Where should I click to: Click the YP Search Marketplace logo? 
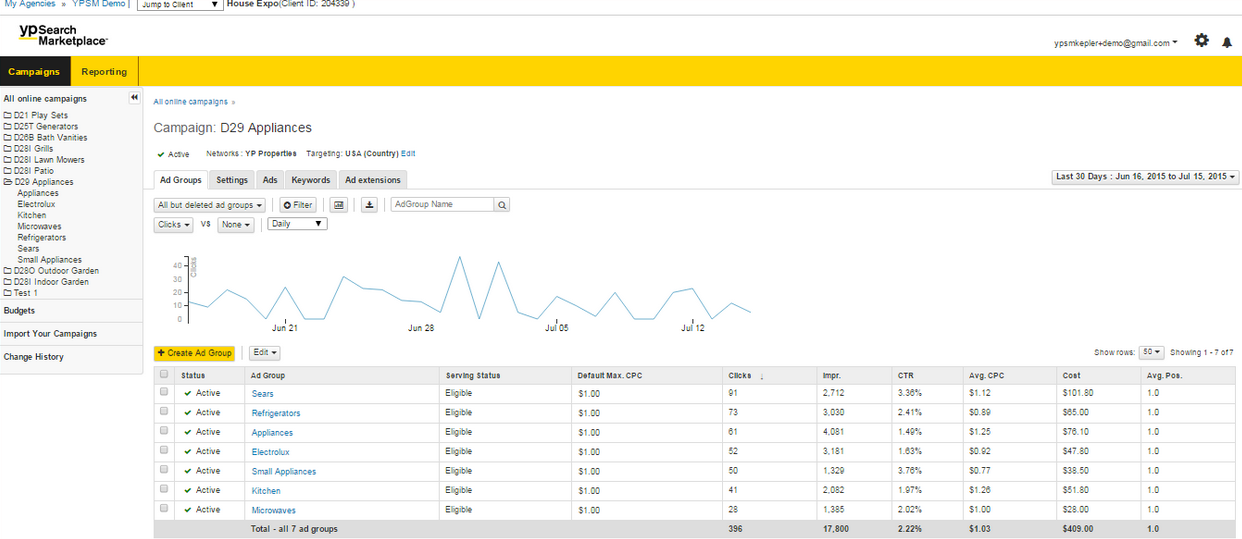point(63,36)
